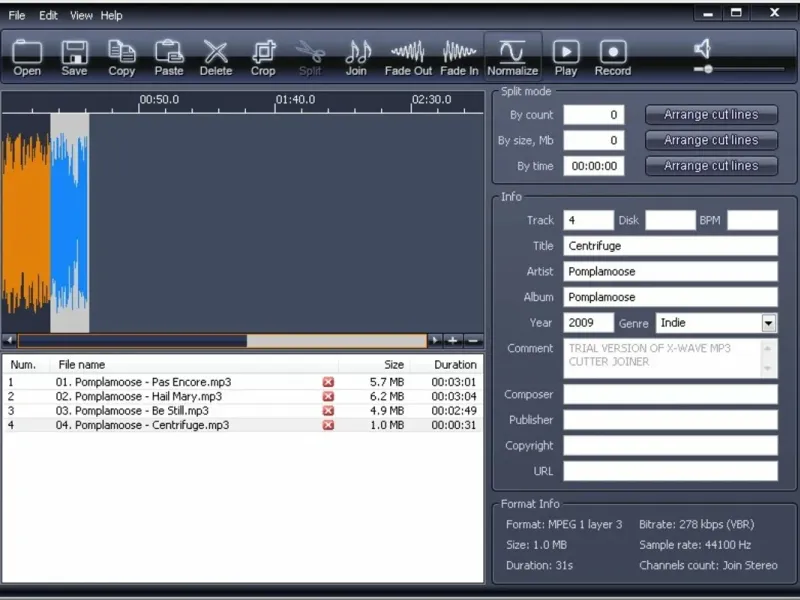Apply the Fade In effect

coord(459,58)
